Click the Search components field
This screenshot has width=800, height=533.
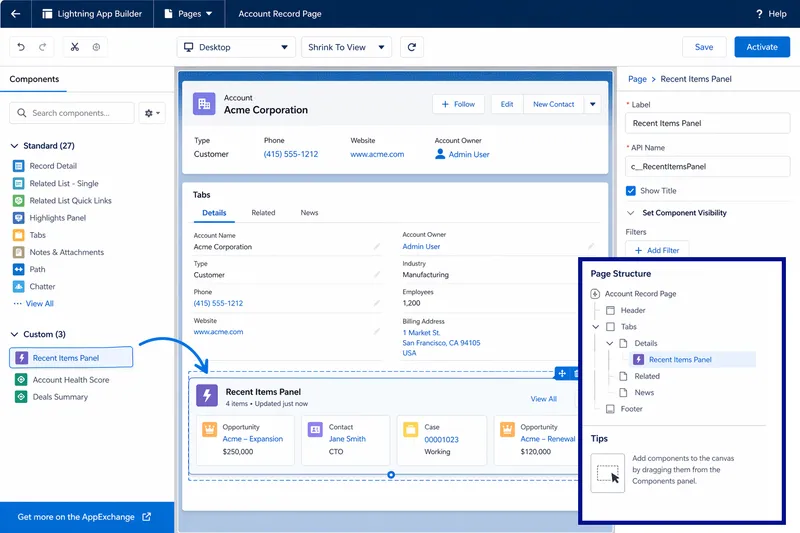72,113
